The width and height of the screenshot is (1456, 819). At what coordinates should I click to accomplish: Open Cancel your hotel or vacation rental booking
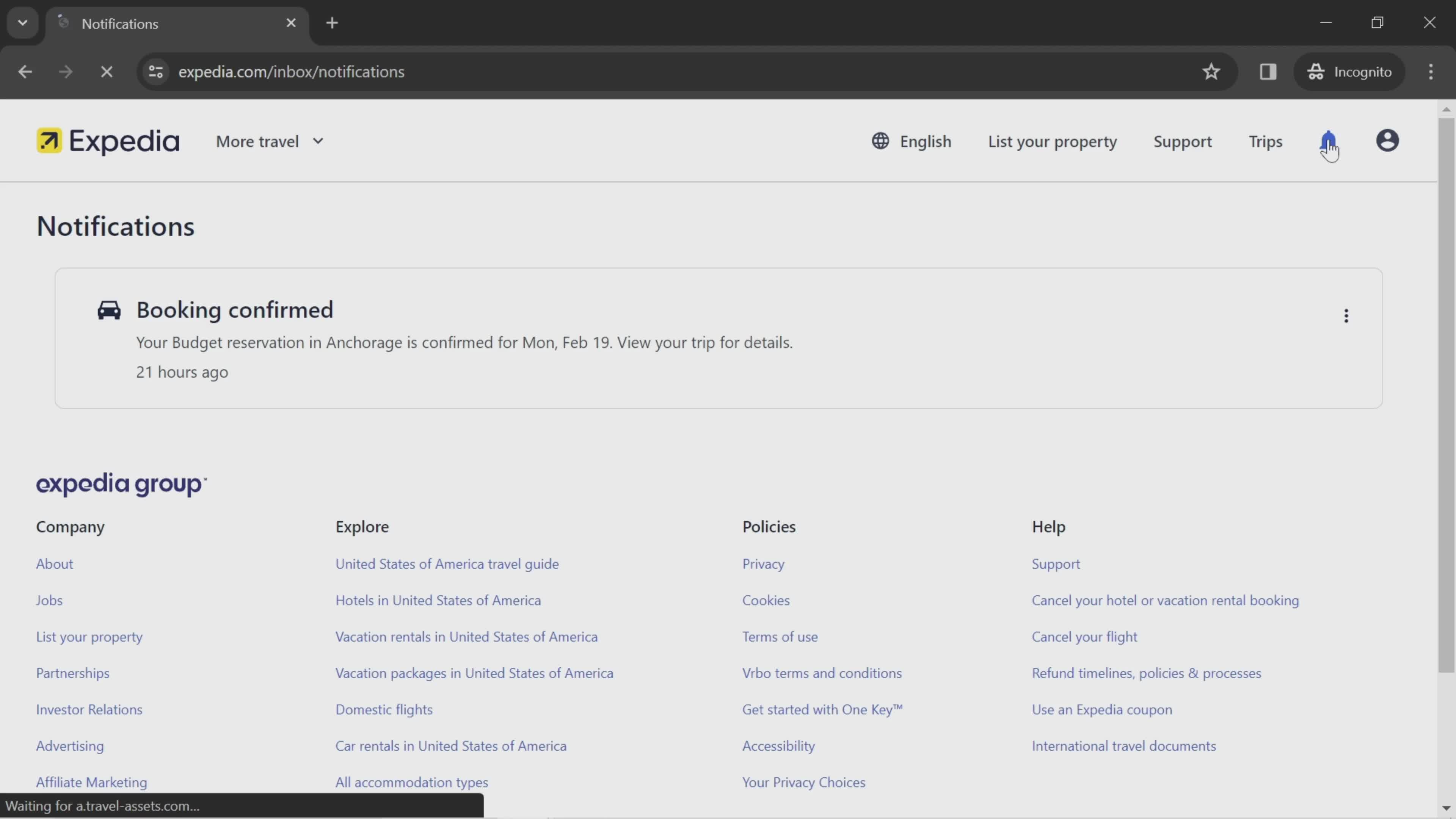click(1165, 600)
